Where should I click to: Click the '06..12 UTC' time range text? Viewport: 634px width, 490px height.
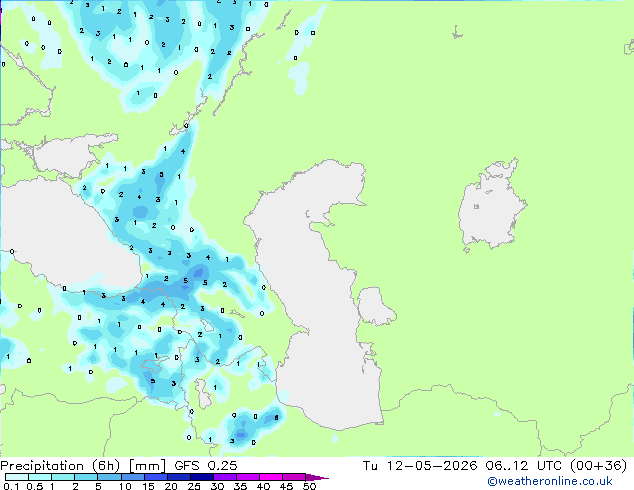(x=524, y=466)
